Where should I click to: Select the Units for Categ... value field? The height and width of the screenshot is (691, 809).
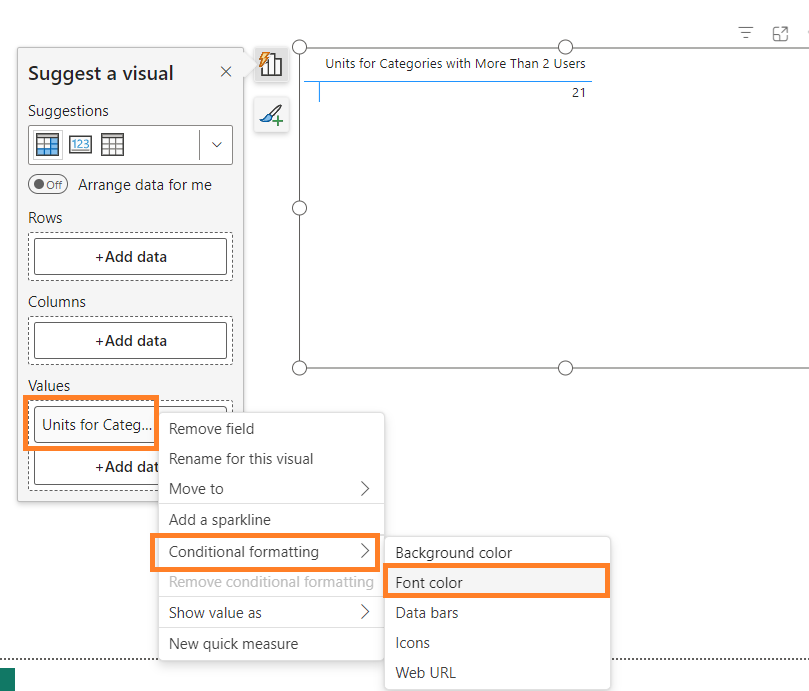[94, 425]
